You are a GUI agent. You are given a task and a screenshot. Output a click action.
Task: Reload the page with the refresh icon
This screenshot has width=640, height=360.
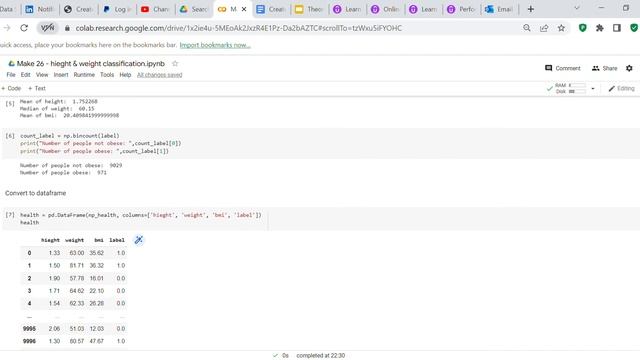click(24, 28)
